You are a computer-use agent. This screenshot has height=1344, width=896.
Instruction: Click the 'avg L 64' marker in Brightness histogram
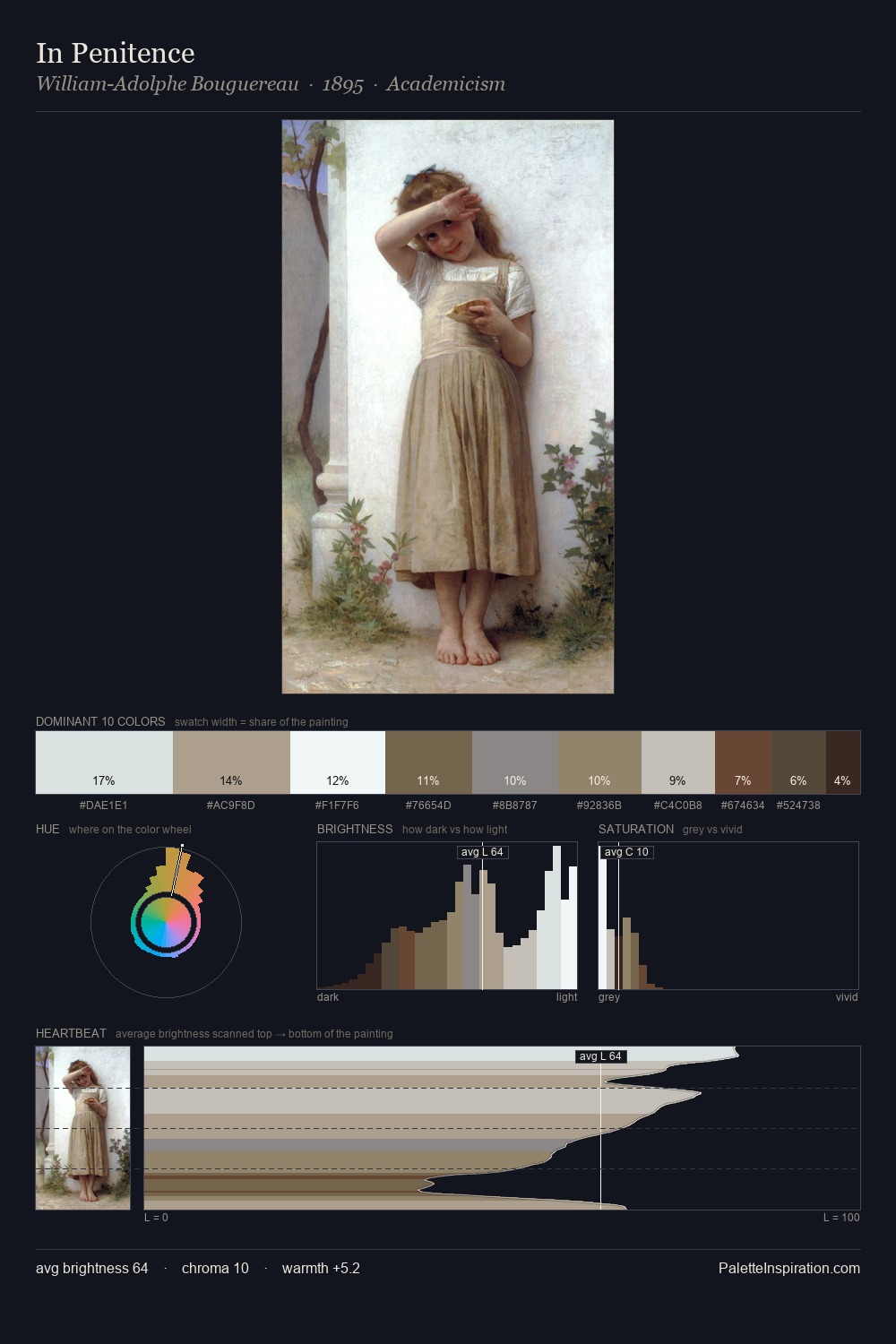click(482, 852)
